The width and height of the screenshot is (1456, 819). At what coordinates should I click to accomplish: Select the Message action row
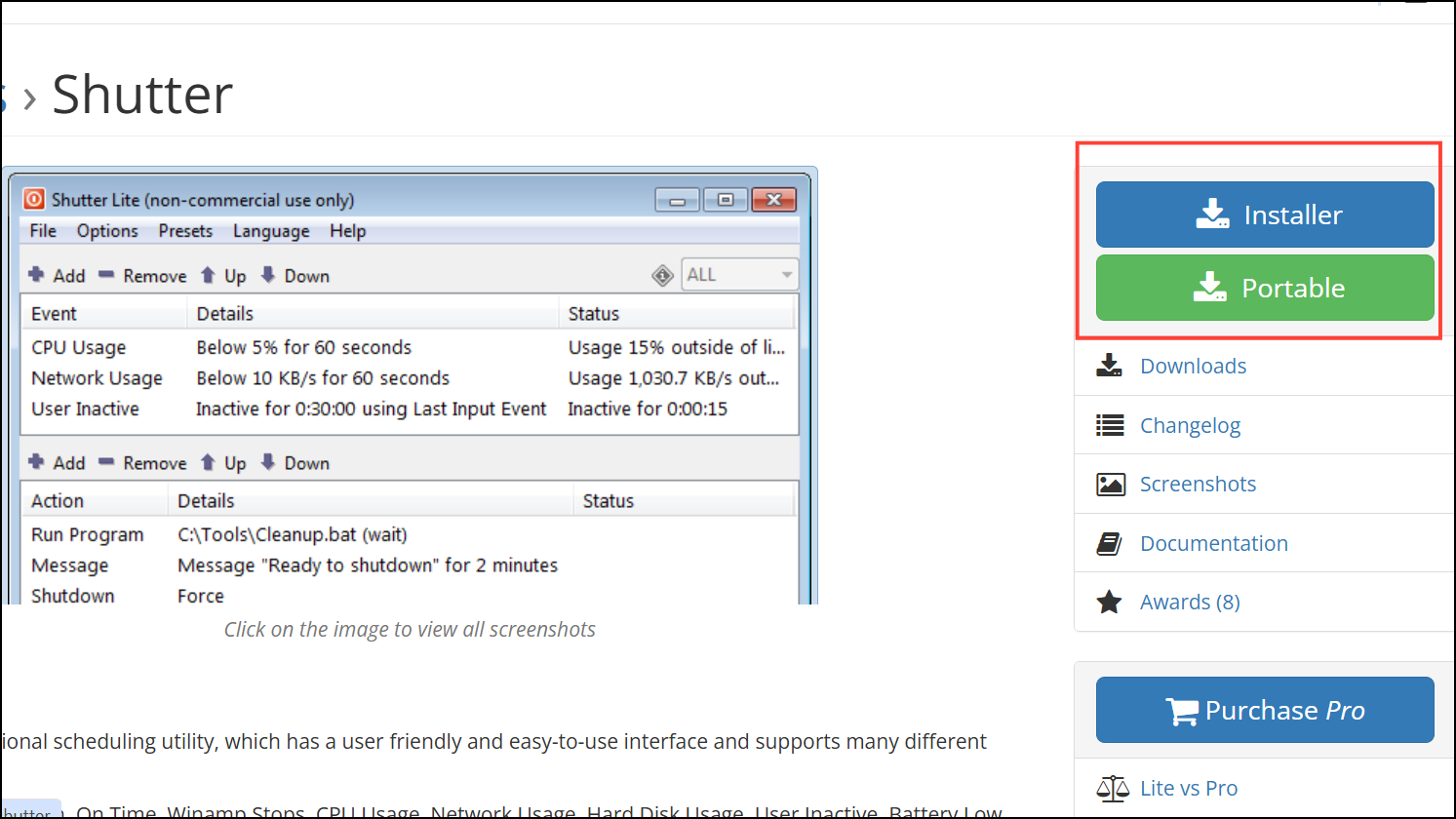click(x=409, y=565)
